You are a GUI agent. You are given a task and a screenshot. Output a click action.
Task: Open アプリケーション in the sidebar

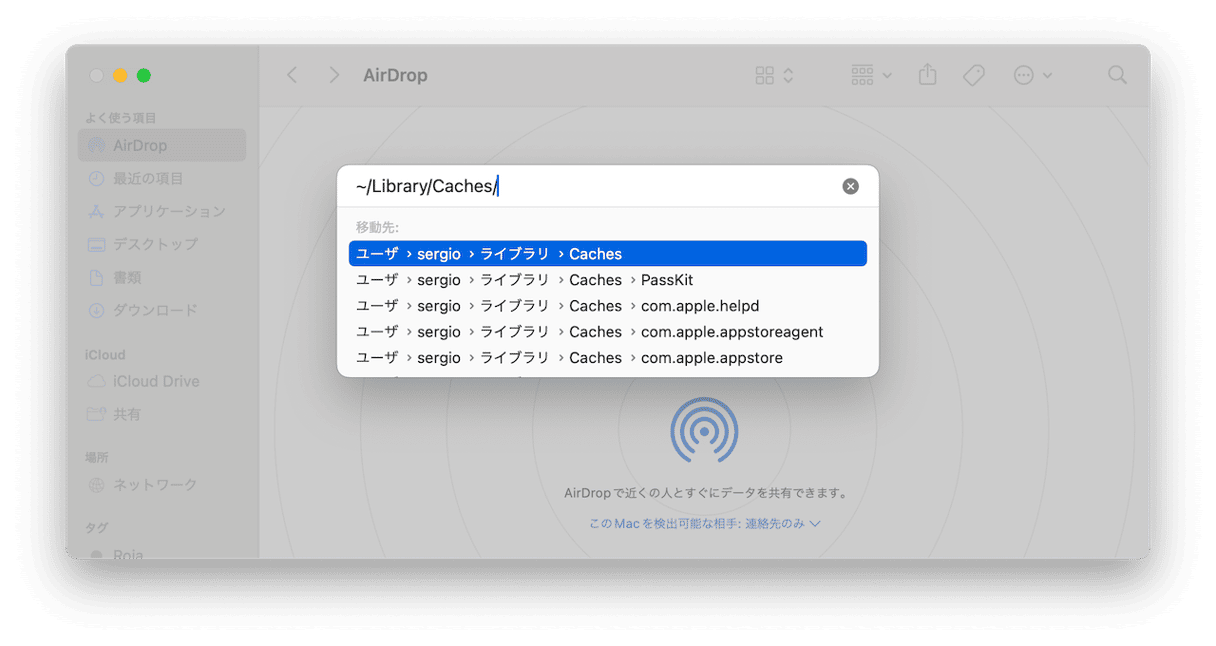(x=162, y=211)
